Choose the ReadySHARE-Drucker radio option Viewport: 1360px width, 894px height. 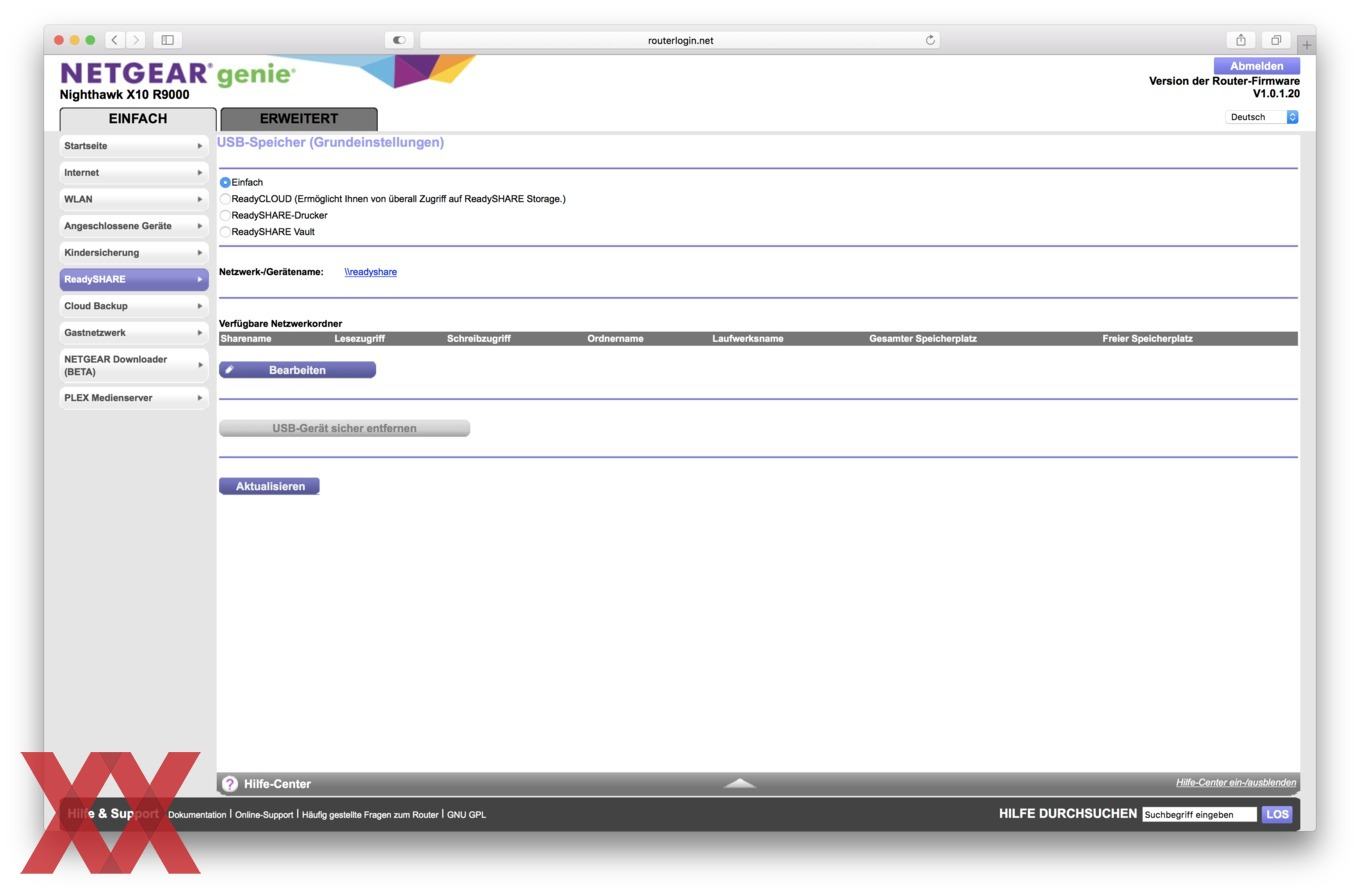tap(225, 215)
